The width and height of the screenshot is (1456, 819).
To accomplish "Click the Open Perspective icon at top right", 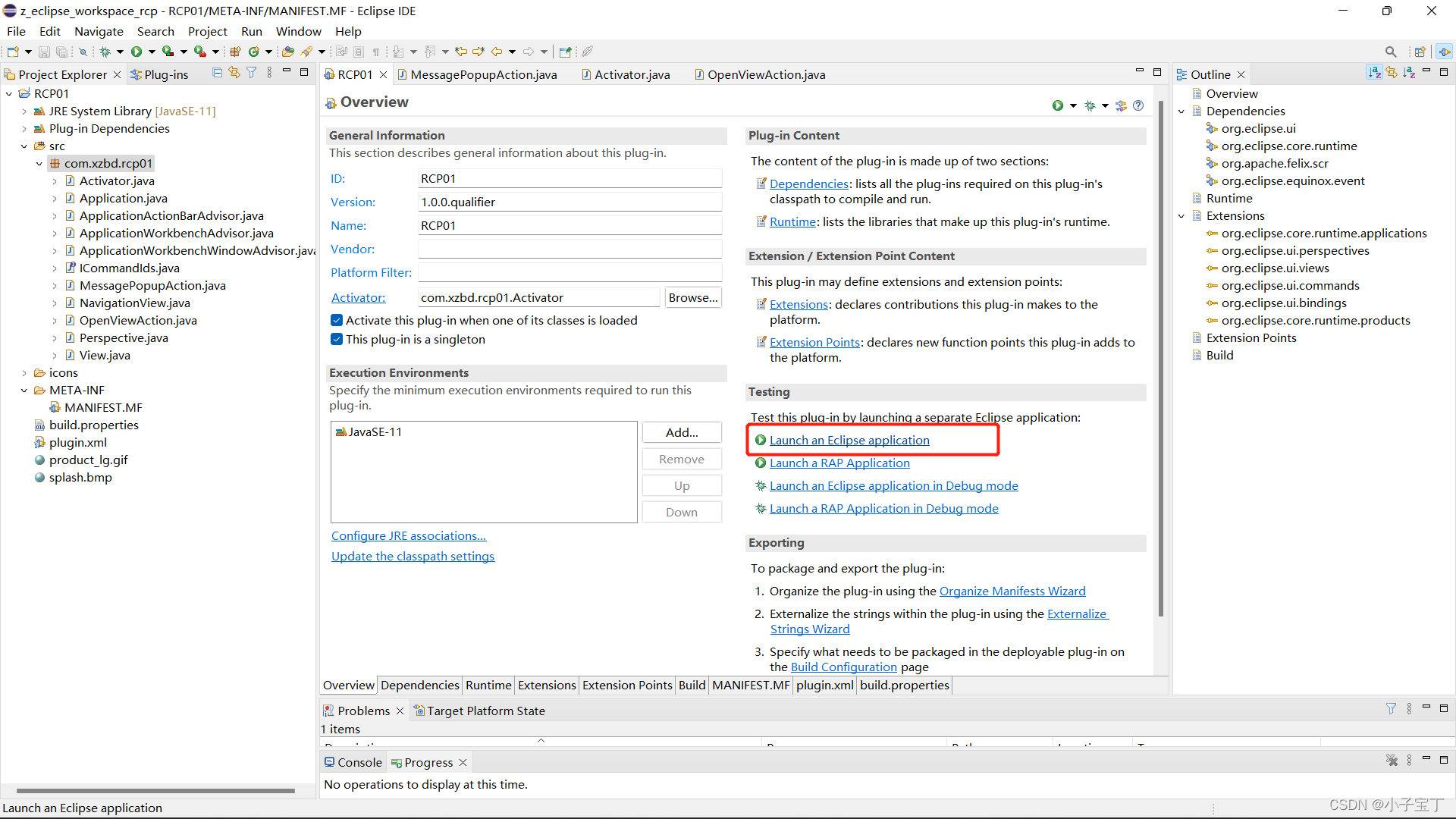I will [x=1420, y=52].
